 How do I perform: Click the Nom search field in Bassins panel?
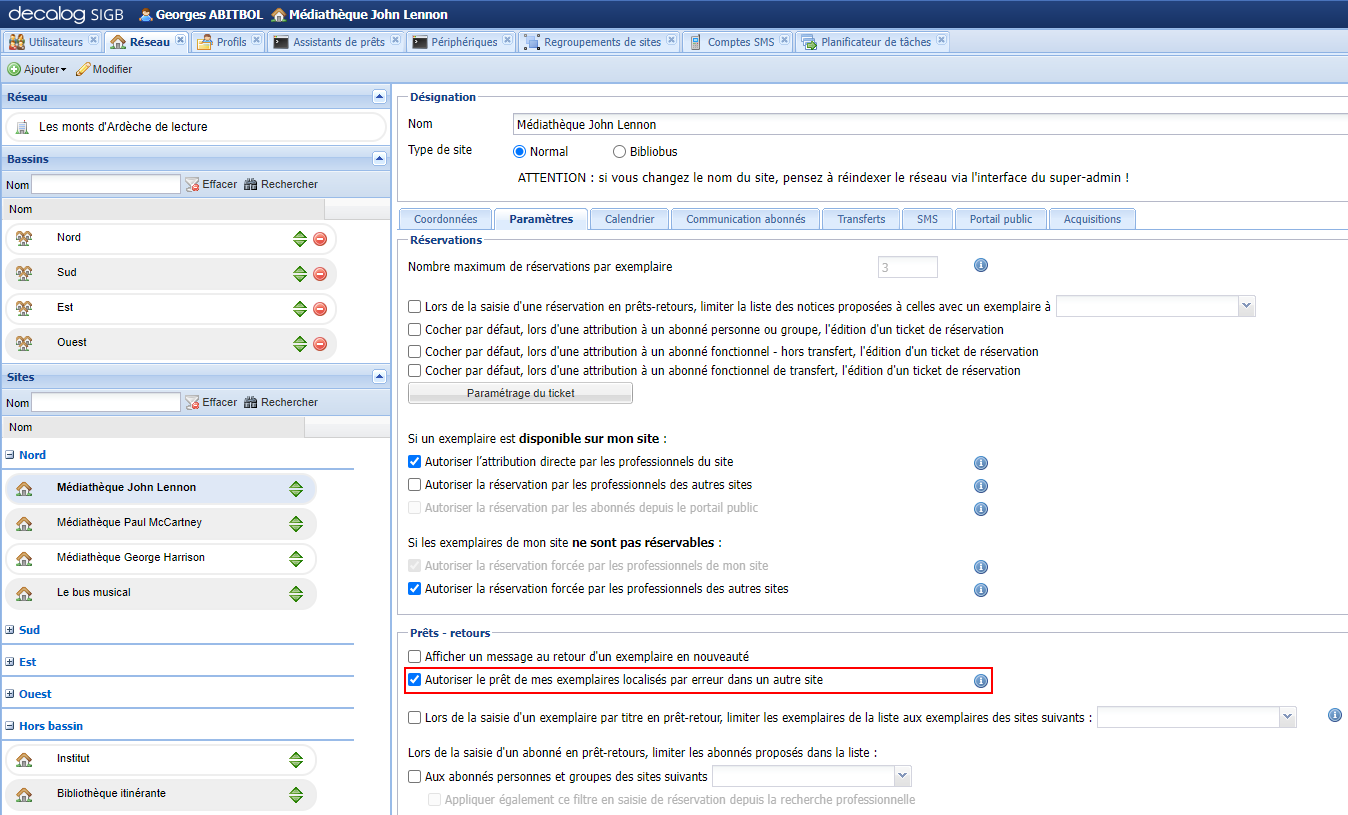point(105,183)
